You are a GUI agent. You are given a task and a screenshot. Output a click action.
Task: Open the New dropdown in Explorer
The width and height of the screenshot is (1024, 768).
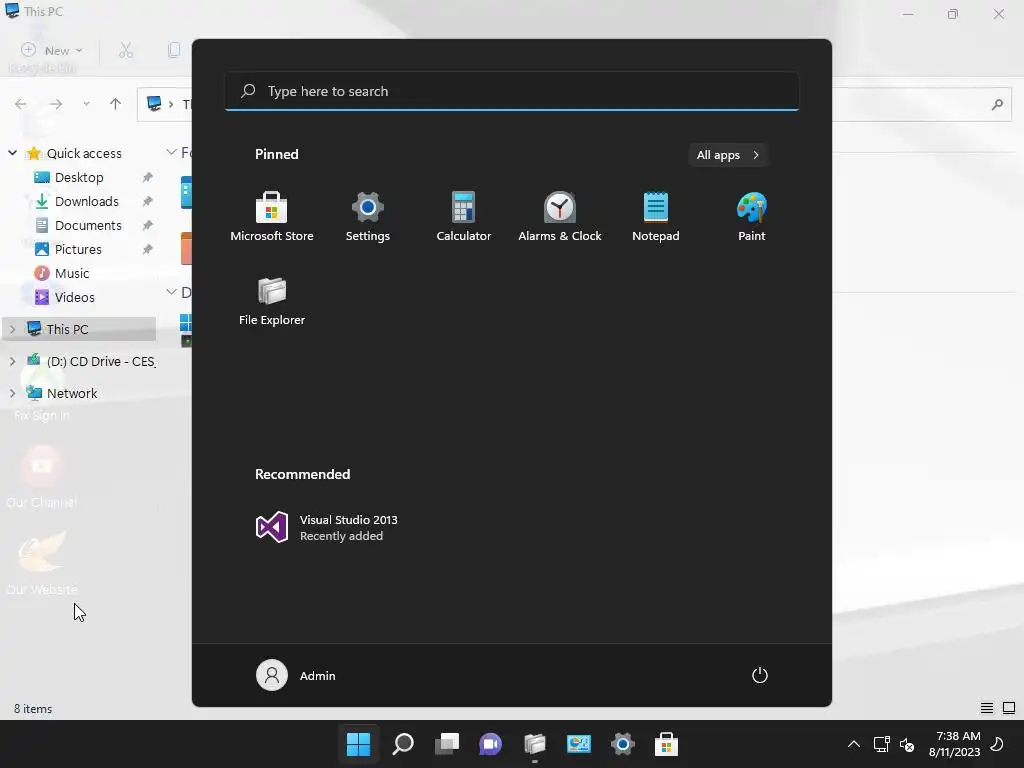52,50
